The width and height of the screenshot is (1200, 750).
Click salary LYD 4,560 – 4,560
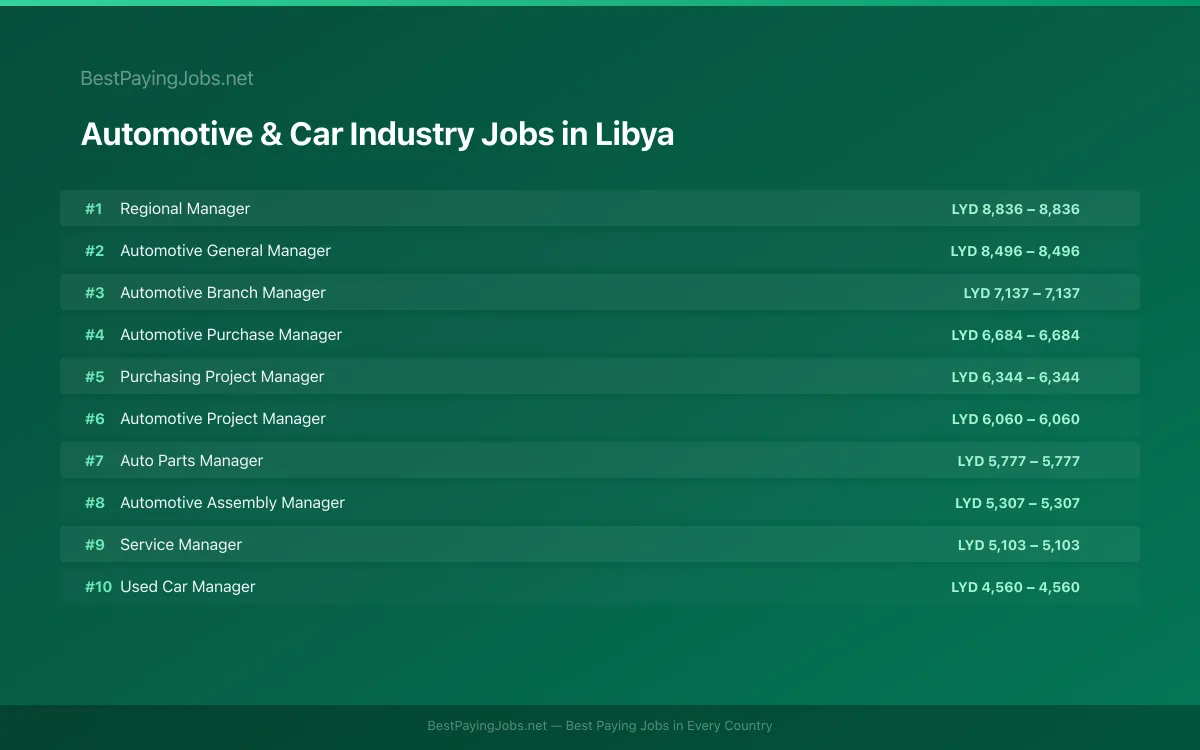[1015, 587]
